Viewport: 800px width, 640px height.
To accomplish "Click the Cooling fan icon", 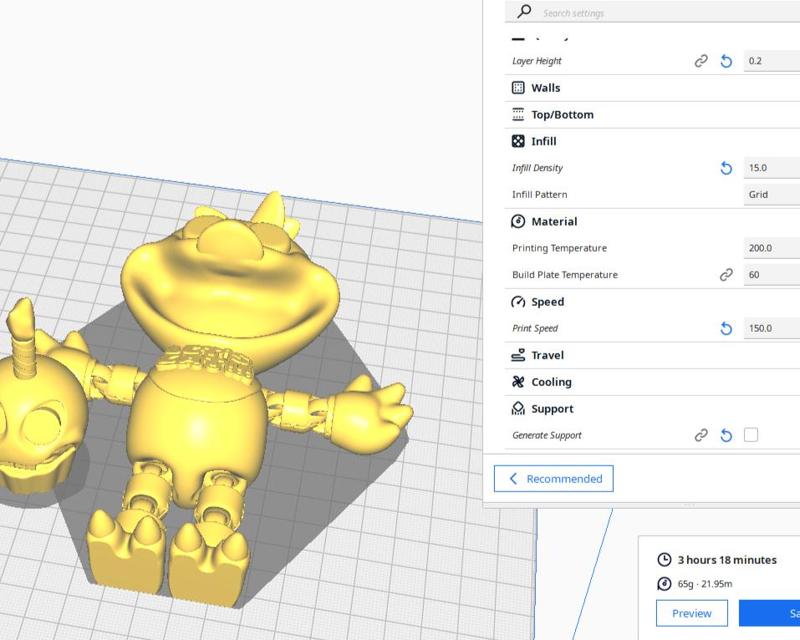I will pyautogui.click(x=518, y=382).
